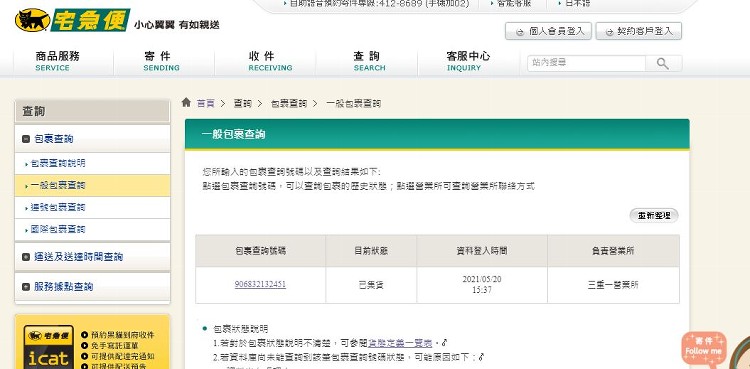
Task: Select 國際包裹查詢 in sidebar
Action: 92,229
